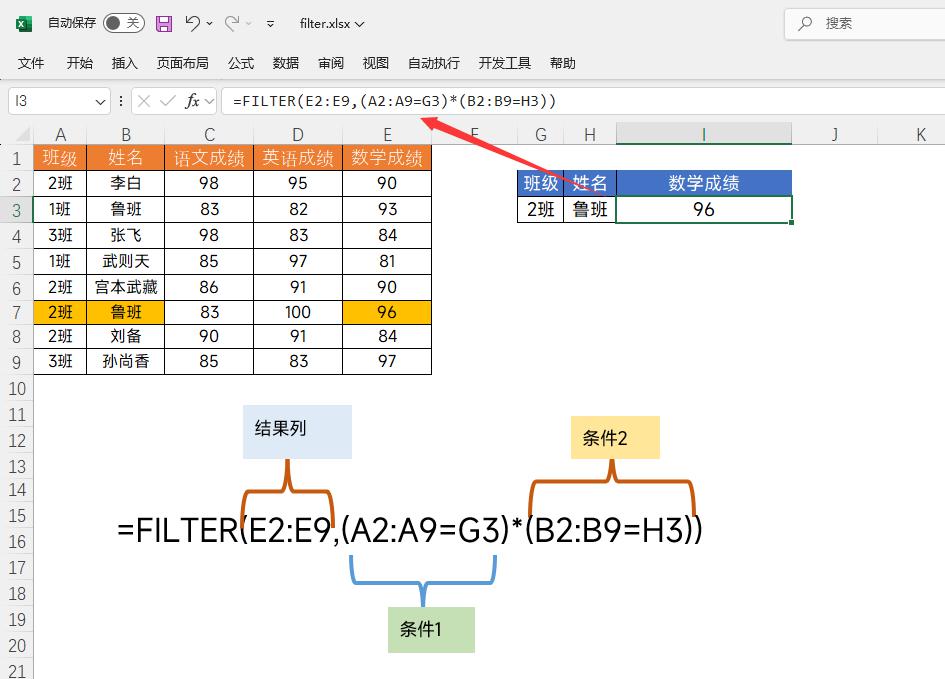Click cell with name 宫本武藏
The image size is (945, 679).
point(125,287)
